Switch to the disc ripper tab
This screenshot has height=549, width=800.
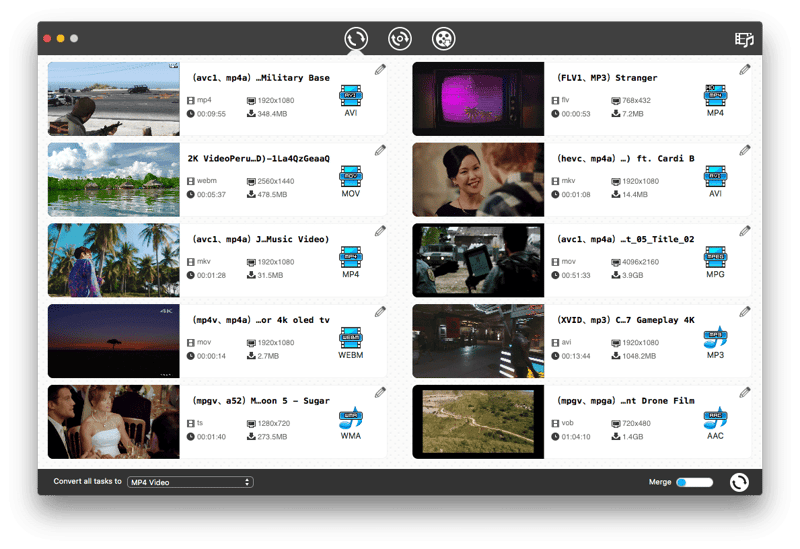[400, 39]
